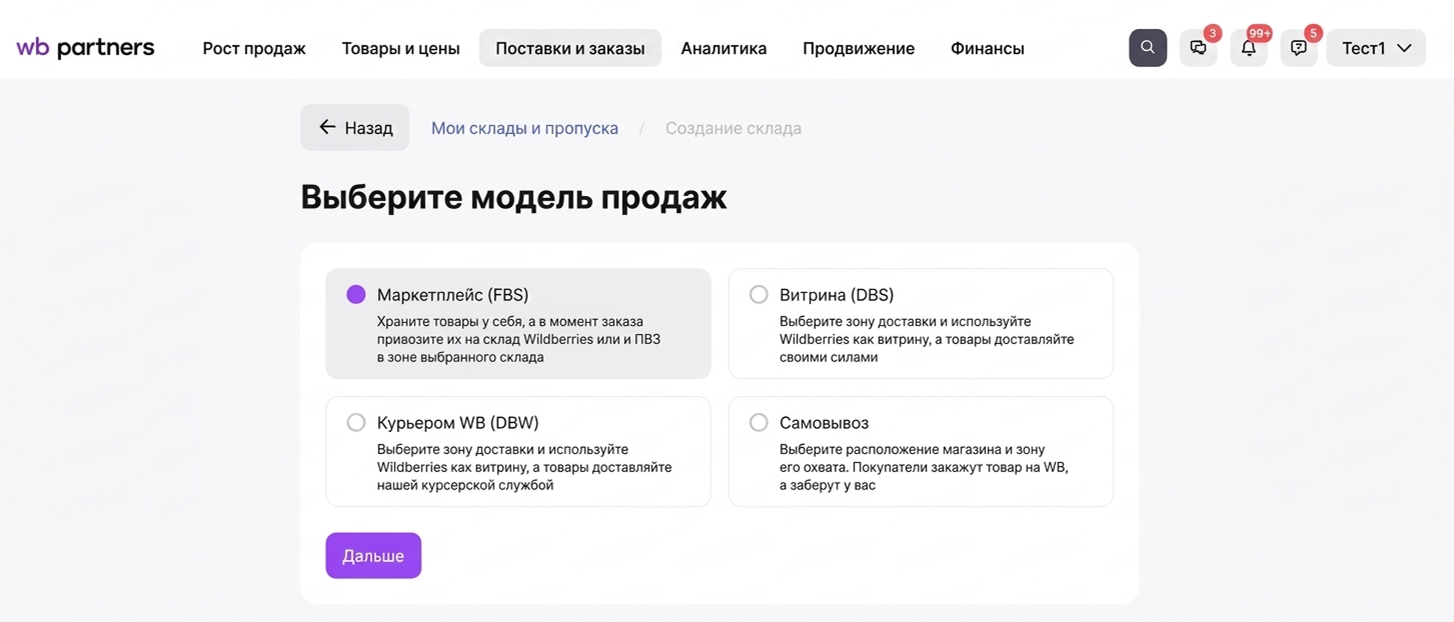Open chats icon with badge 3
Screen dimensions: 1454x622
point(1199,48)
